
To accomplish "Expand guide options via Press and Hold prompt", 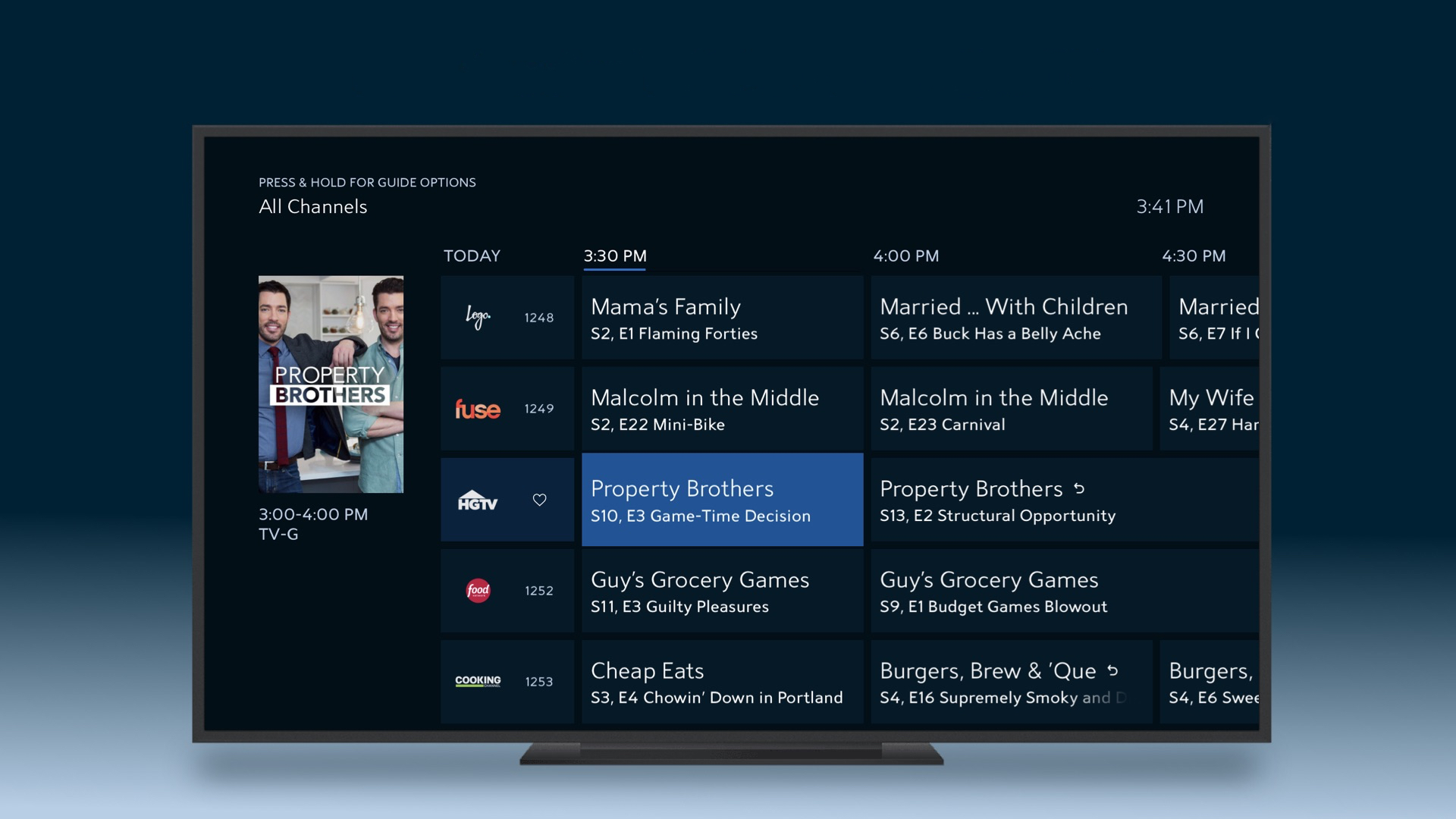I will click(x=365, y=181).
